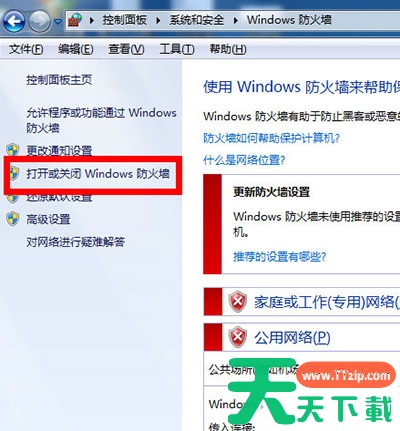Click shield icon beside 更改通知设置
This screenshot has height=431, width=400.
pos(13,150)
